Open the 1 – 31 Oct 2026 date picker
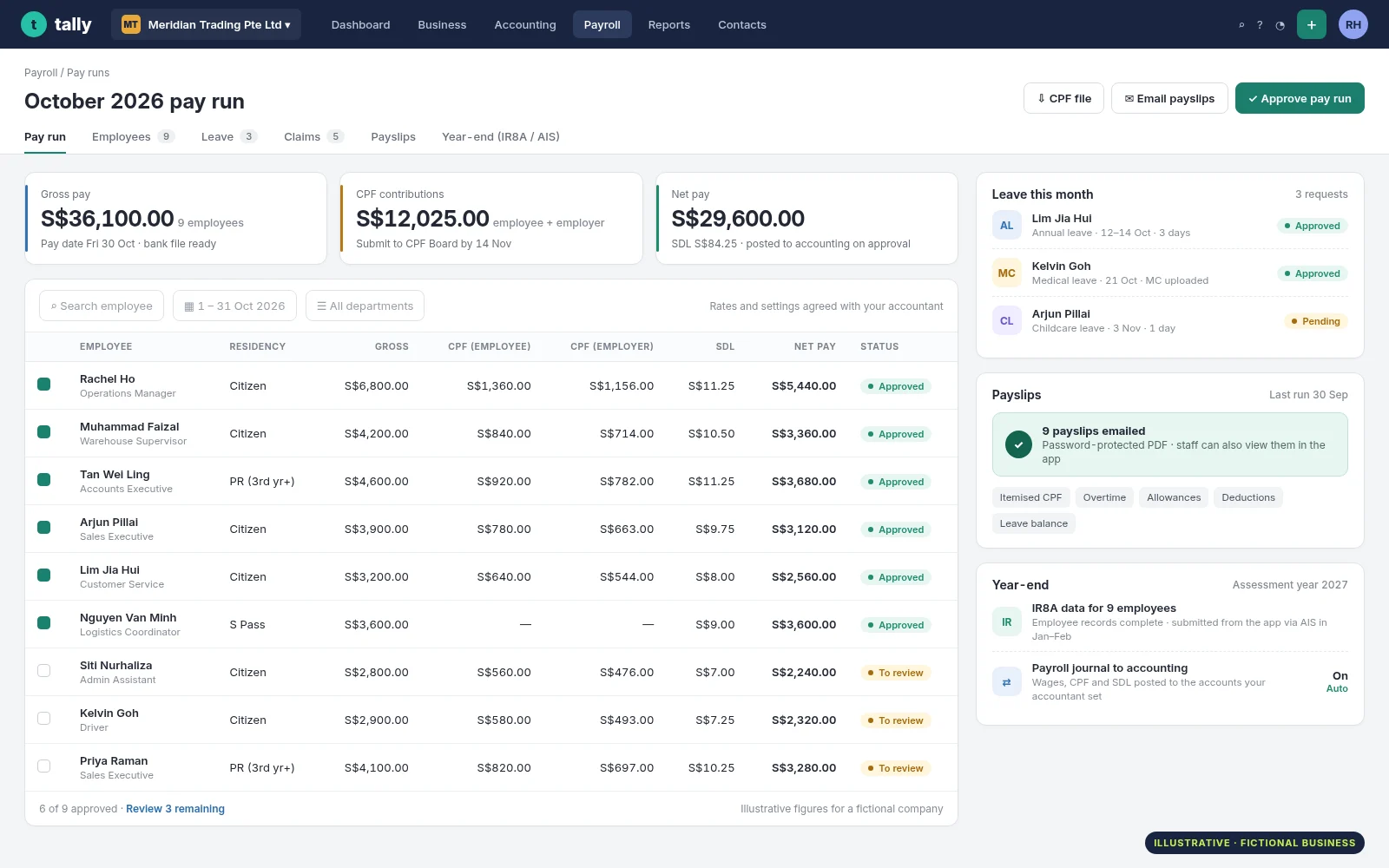This screenshot has height=868, width=1389. [x=234, y=306]
